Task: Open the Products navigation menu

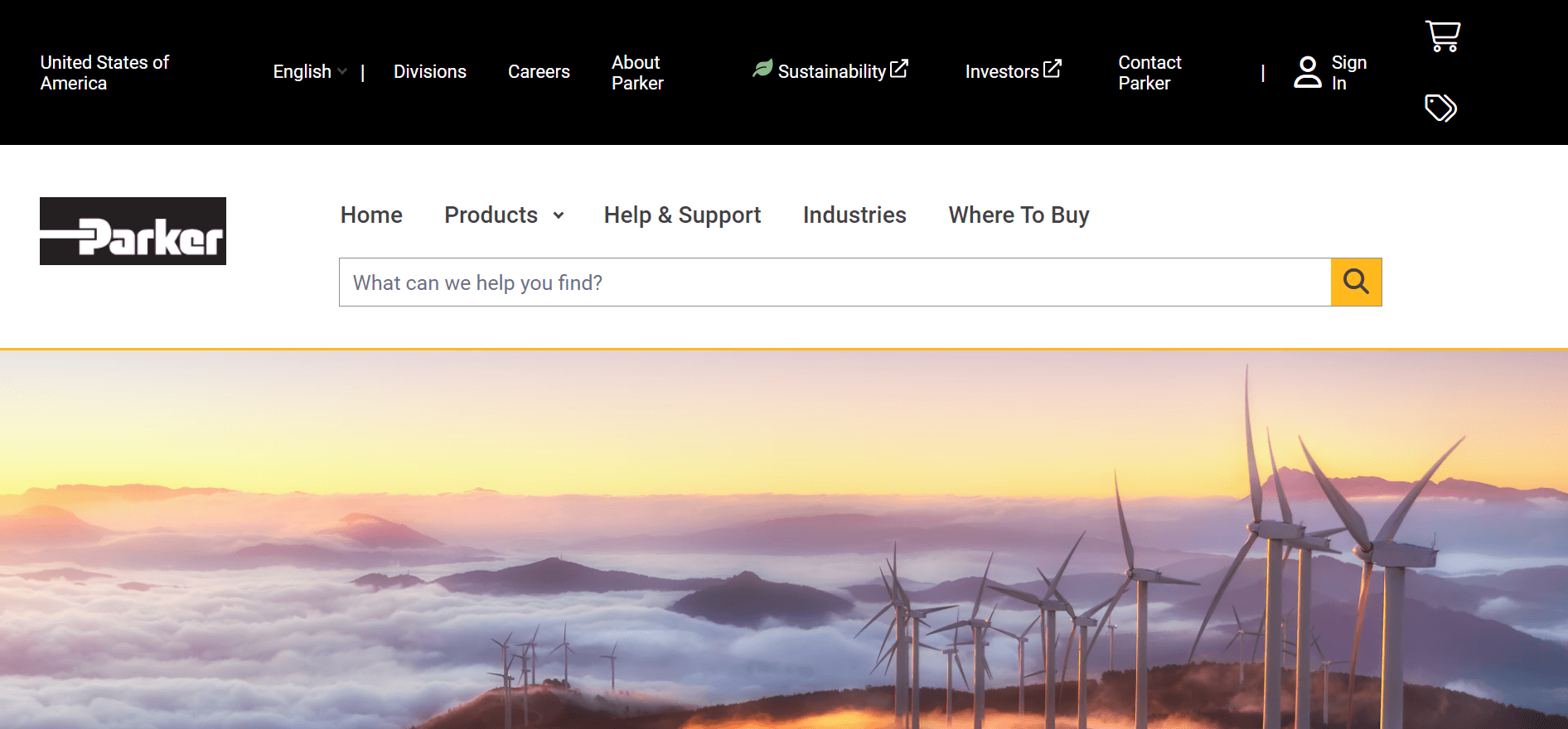Action: (x=491, y=215)
